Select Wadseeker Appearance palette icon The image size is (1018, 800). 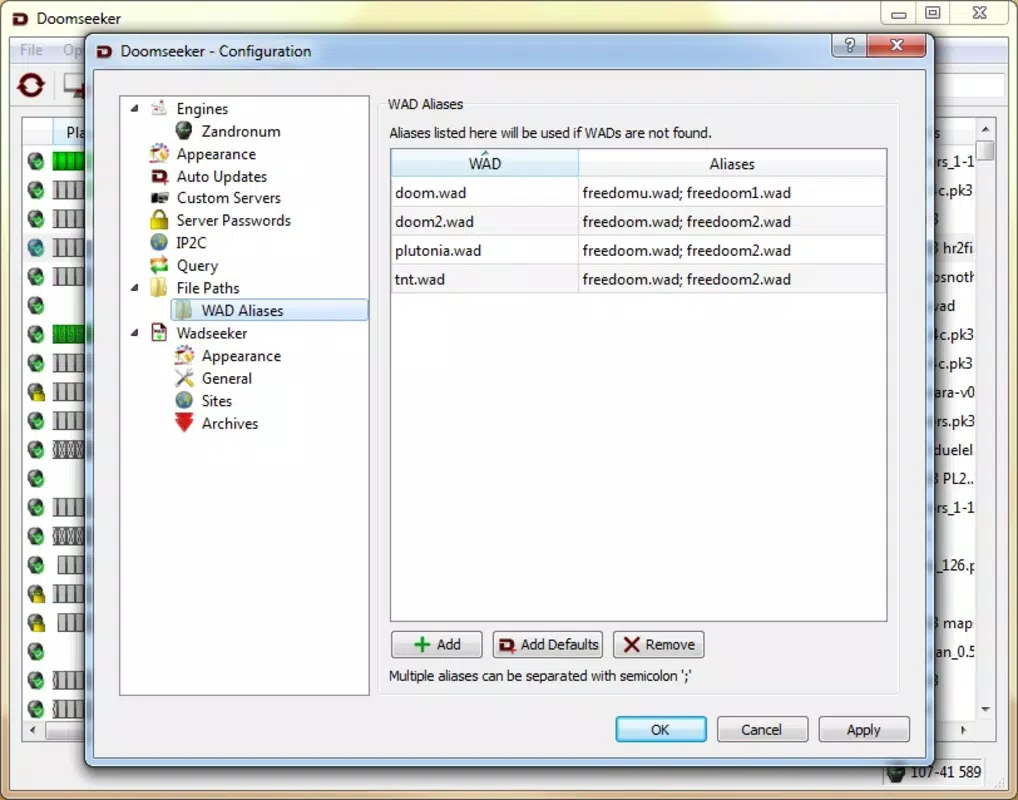(x=184, y=355)
